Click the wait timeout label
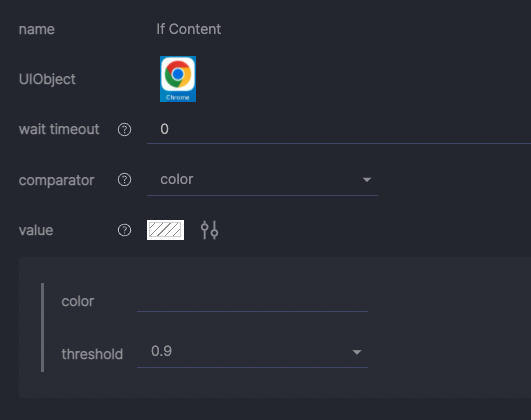Image resolution: width=531 pixels, height=420 pixels. [59, 129]
